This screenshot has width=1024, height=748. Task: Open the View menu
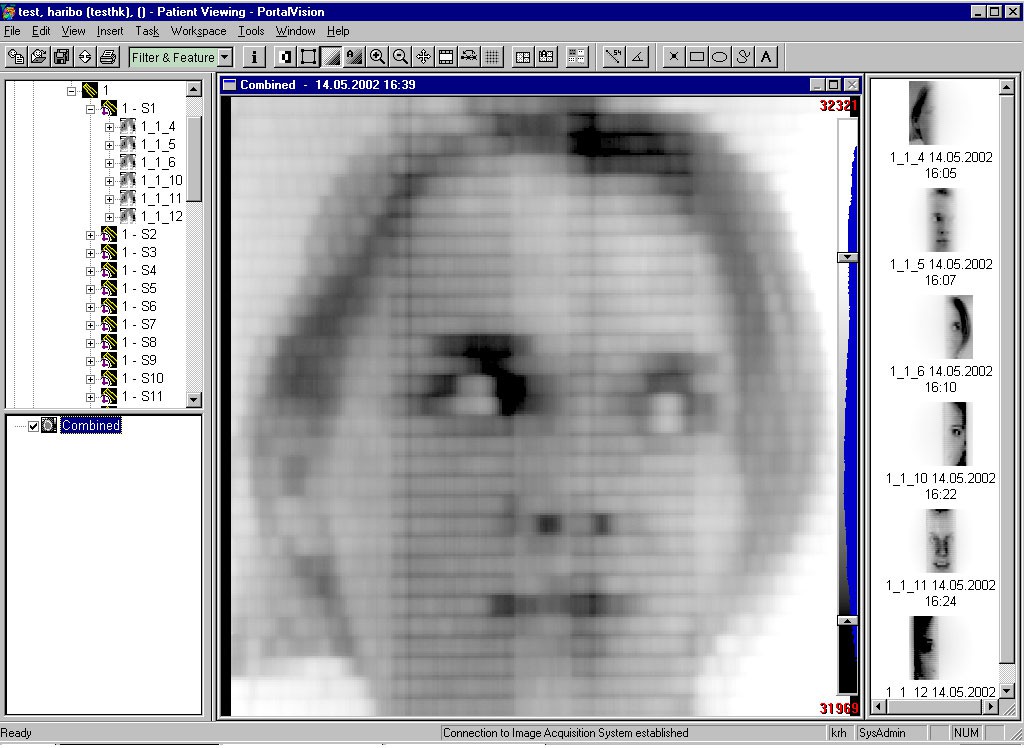73,31
